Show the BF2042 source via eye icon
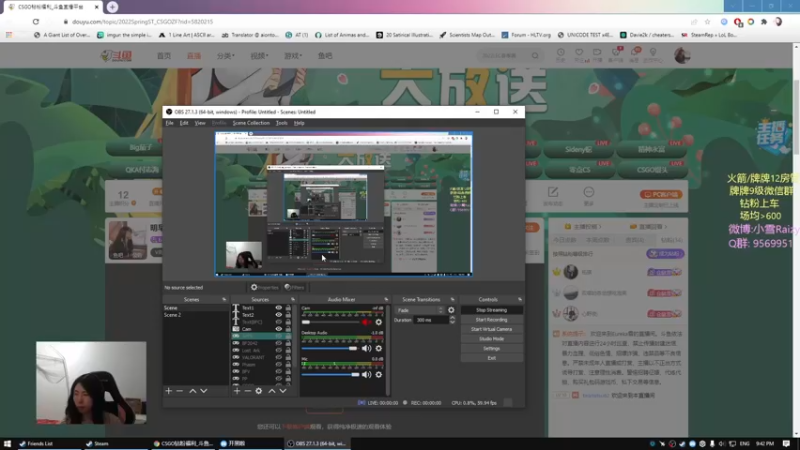The width and height of the screenshot is (800, 450). (x=279, y=343)
